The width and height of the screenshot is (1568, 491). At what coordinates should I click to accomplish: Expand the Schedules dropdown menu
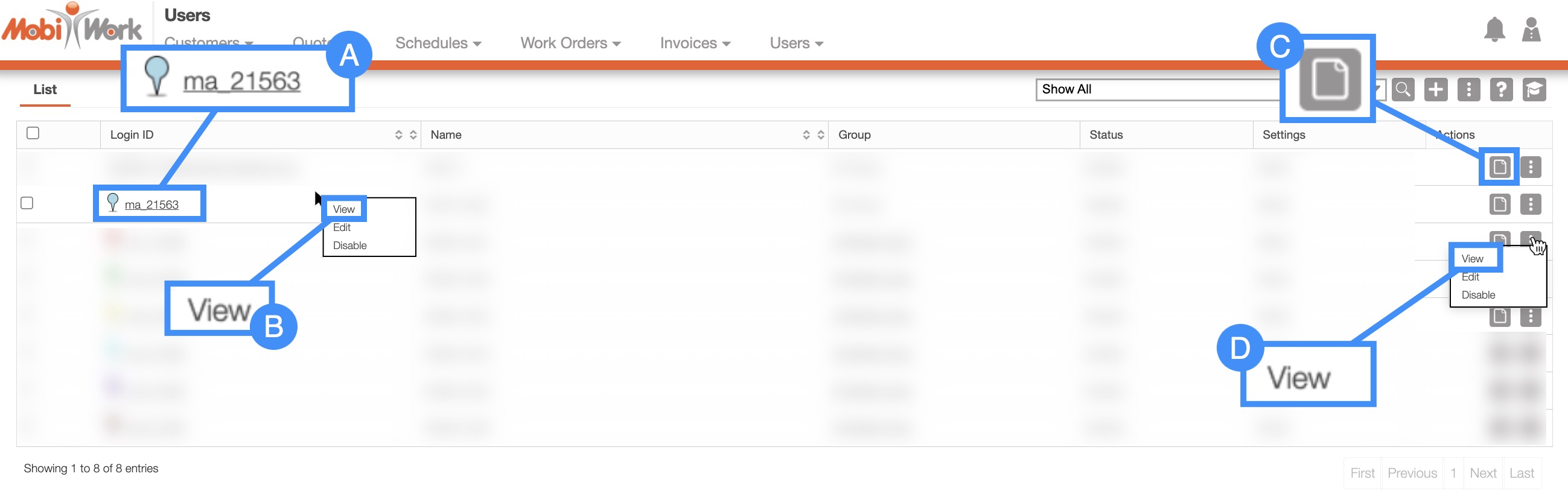[438, 43]
